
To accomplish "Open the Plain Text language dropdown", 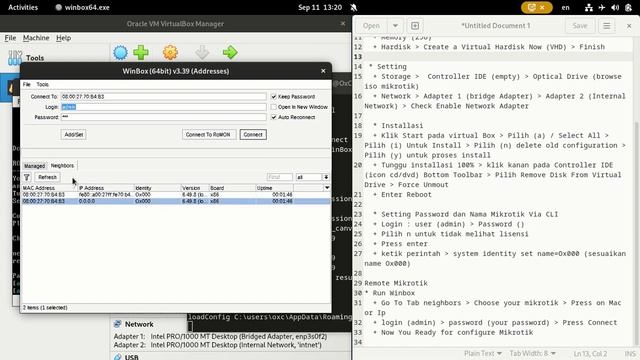I will pos(482,353).
